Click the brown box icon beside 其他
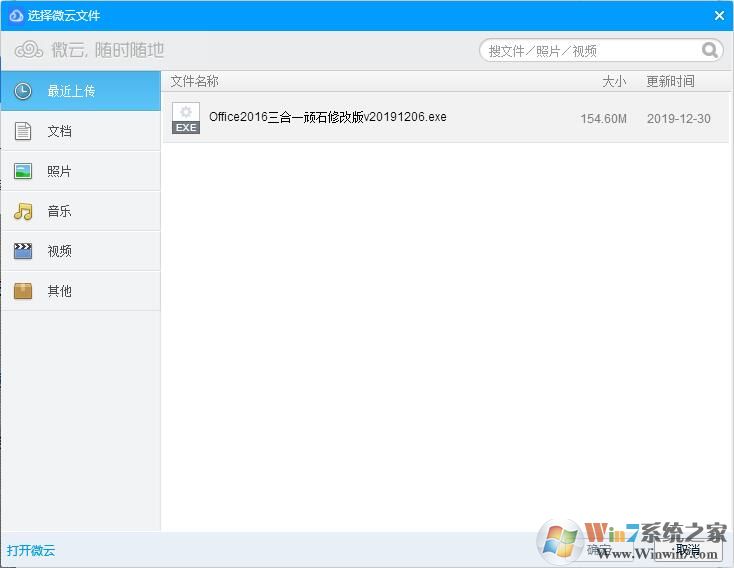Image resolution: width=734 pixels, height=568 pixels. pos(22,291)
